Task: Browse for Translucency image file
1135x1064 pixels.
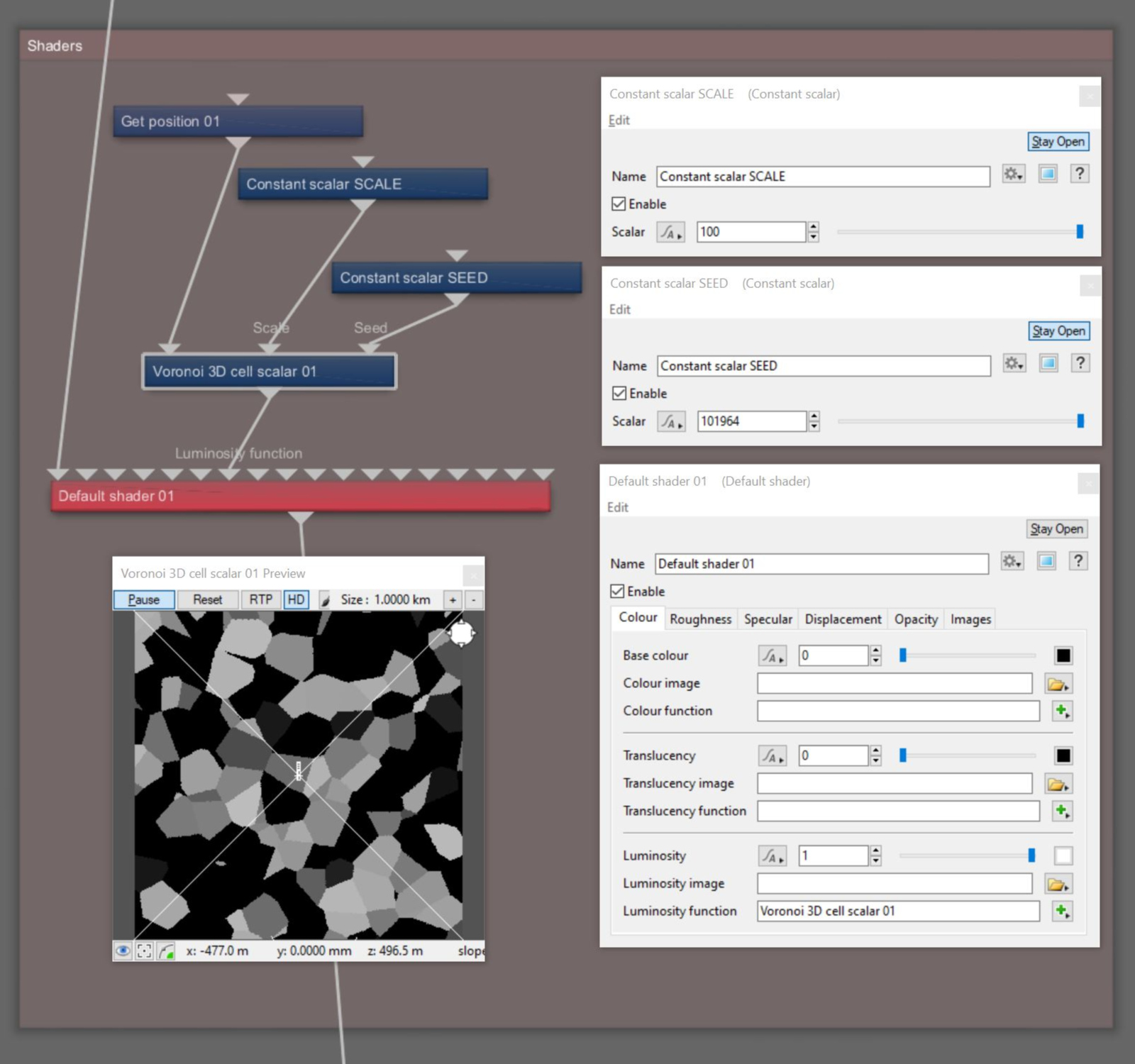Action: pos(1058,784)
